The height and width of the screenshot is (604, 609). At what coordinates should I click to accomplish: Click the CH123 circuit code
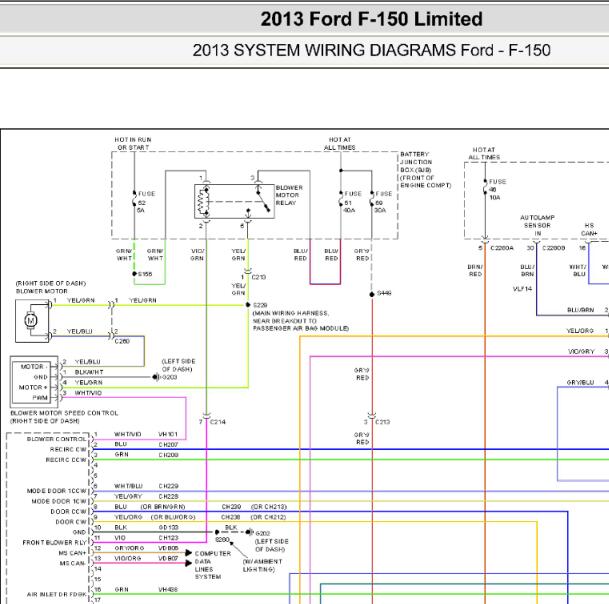[168, 538]
